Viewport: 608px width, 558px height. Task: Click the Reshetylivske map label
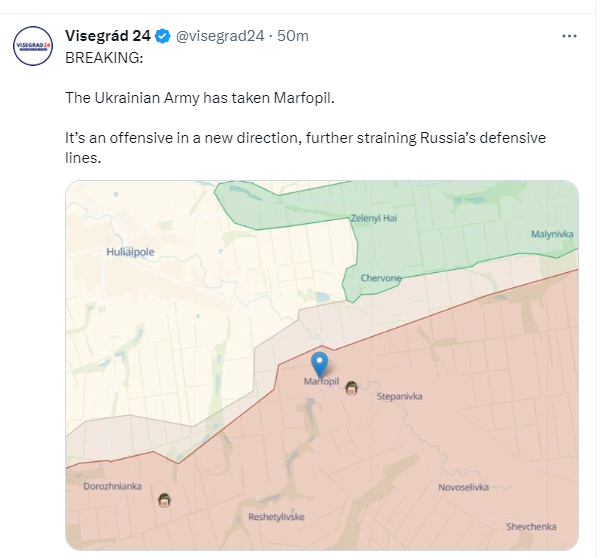coord(276,517)
